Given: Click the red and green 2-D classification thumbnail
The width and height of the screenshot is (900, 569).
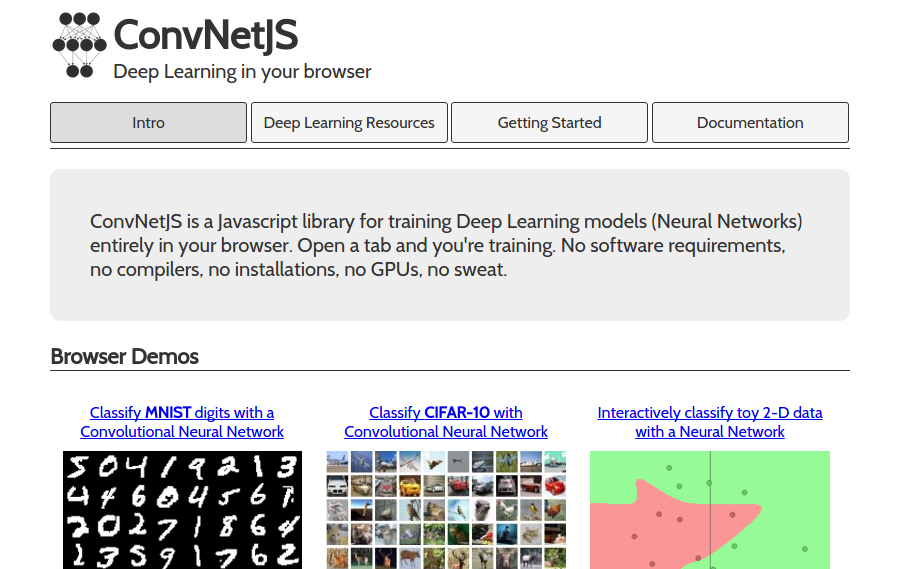Looking at the screenshot, I should pyautogui.click(x=710, y=510).
